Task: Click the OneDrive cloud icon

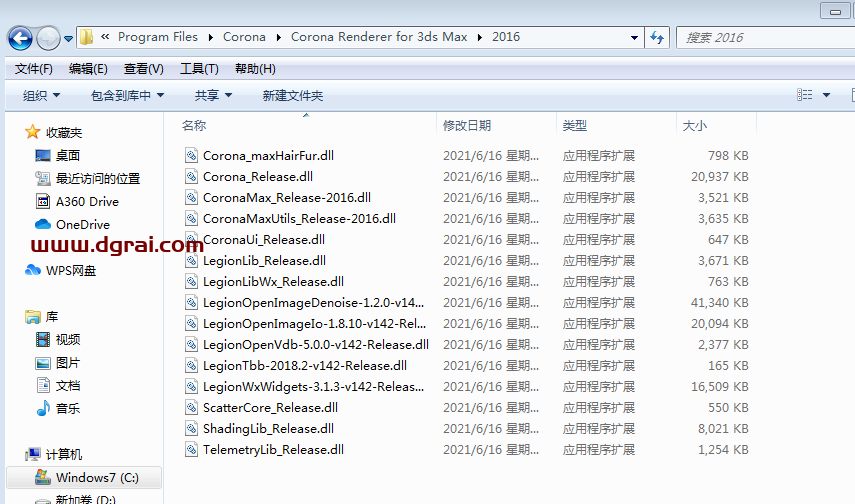Action: (x=43, y=224)
